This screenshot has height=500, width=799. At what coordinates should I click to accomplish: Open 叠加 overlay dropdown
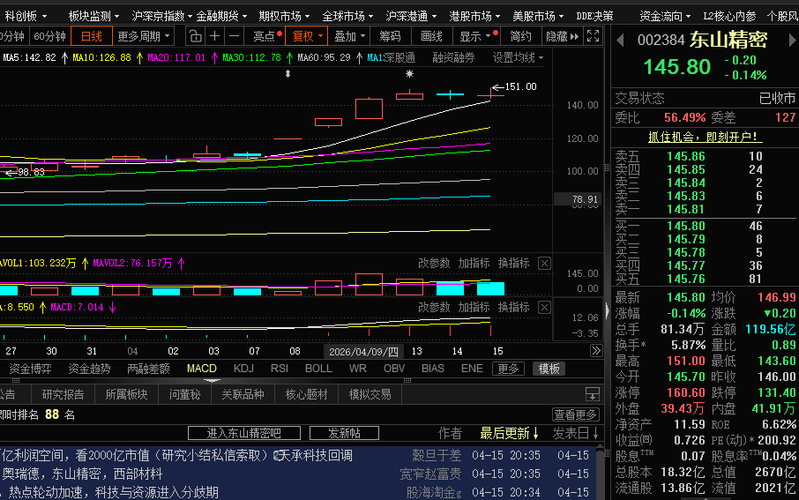350,37
